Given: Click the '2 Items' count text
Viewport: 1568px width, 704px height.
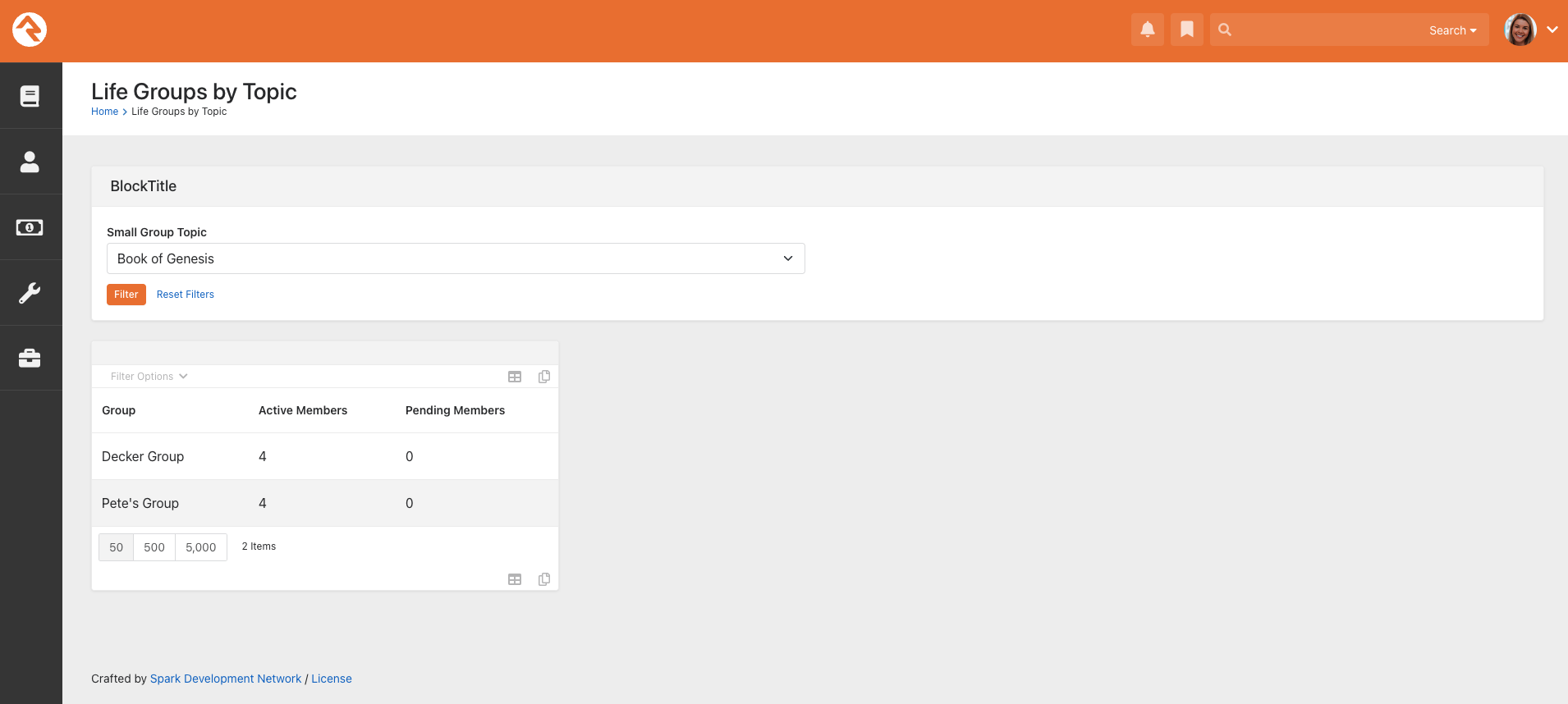Looking at the screenshot, I should click(x=259, y=546).
